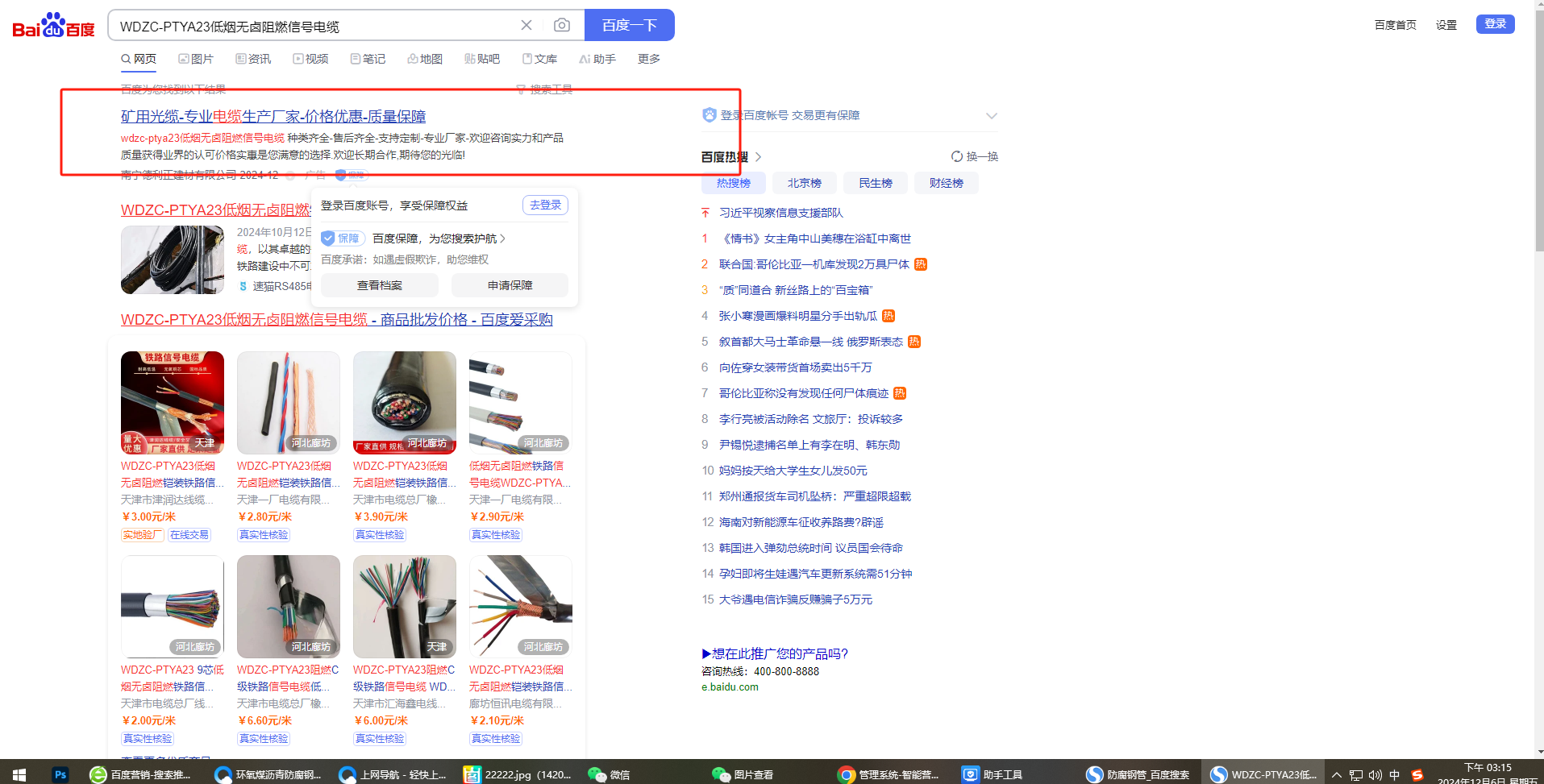The image size is (1544, 784).
Task: Open e.baidu.com link
Action: pyautogui.click(x=730, y=687)
